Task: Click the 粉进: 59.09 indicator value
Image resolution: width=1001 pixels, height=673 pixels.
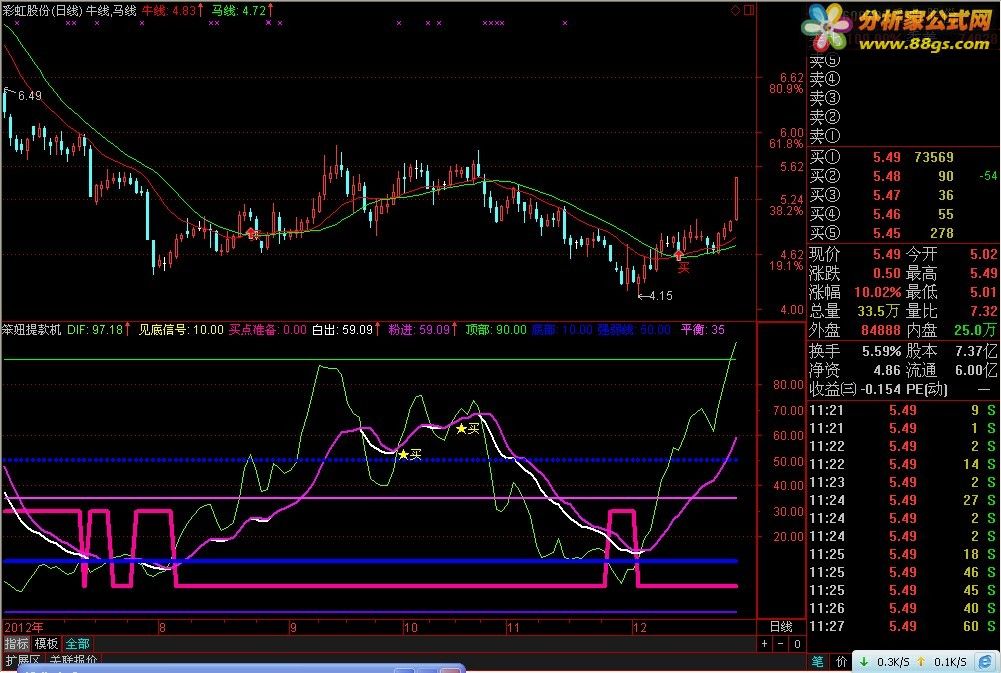Action: tap(419, 329)
